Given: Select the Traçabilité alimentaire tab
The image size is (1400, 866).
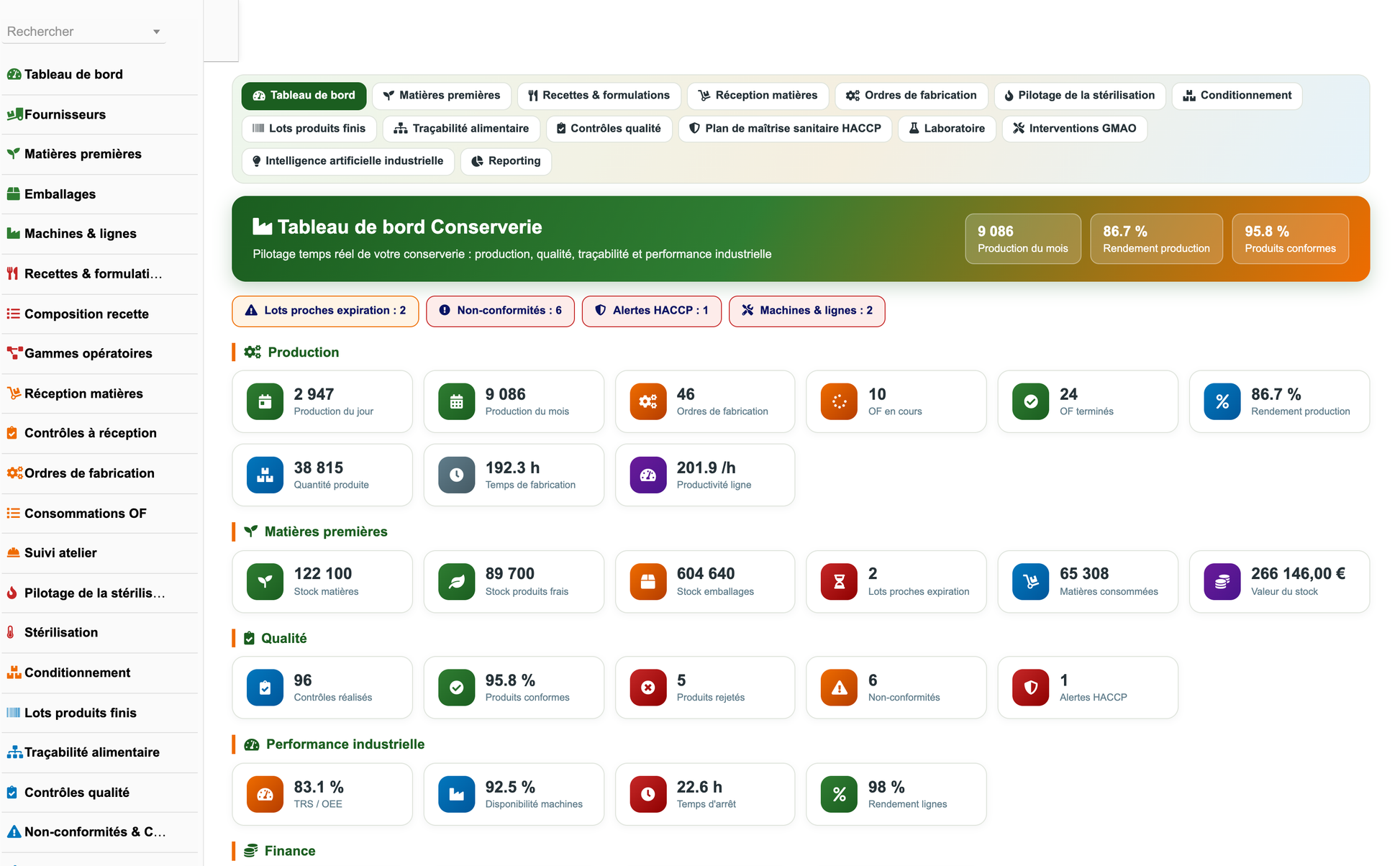Looking at the screenshot, I should point(461,129).
